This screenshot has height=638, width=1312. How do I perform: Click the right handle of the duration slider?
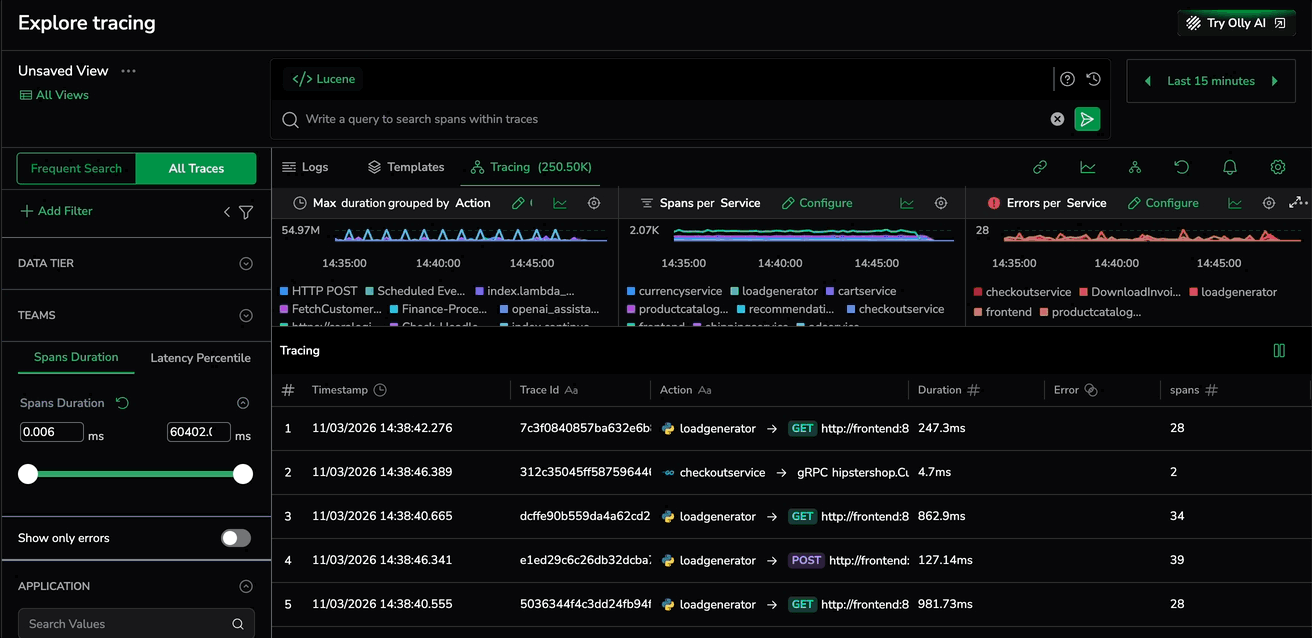243,474
